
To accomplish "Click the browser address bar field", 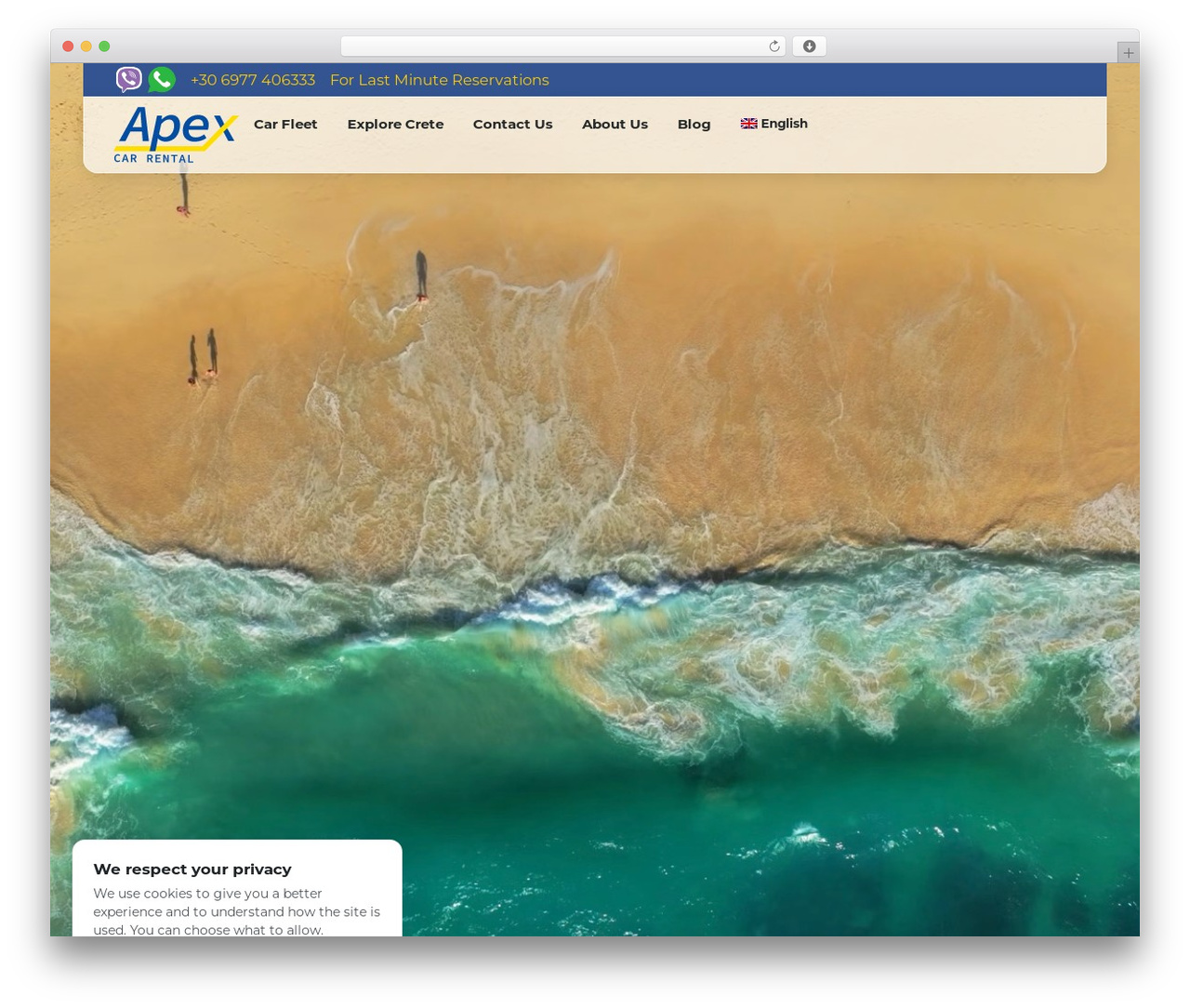I will pyautogui.click(x=563, y=46).
